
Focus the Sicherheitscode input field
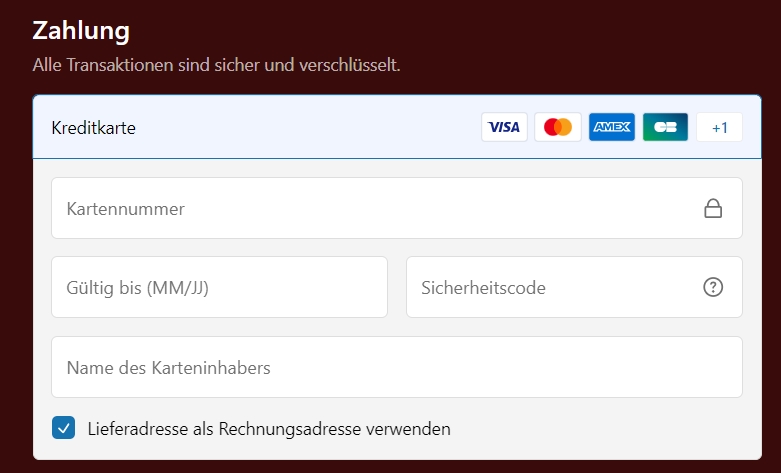pyautogui.click(x=574, y=287)
